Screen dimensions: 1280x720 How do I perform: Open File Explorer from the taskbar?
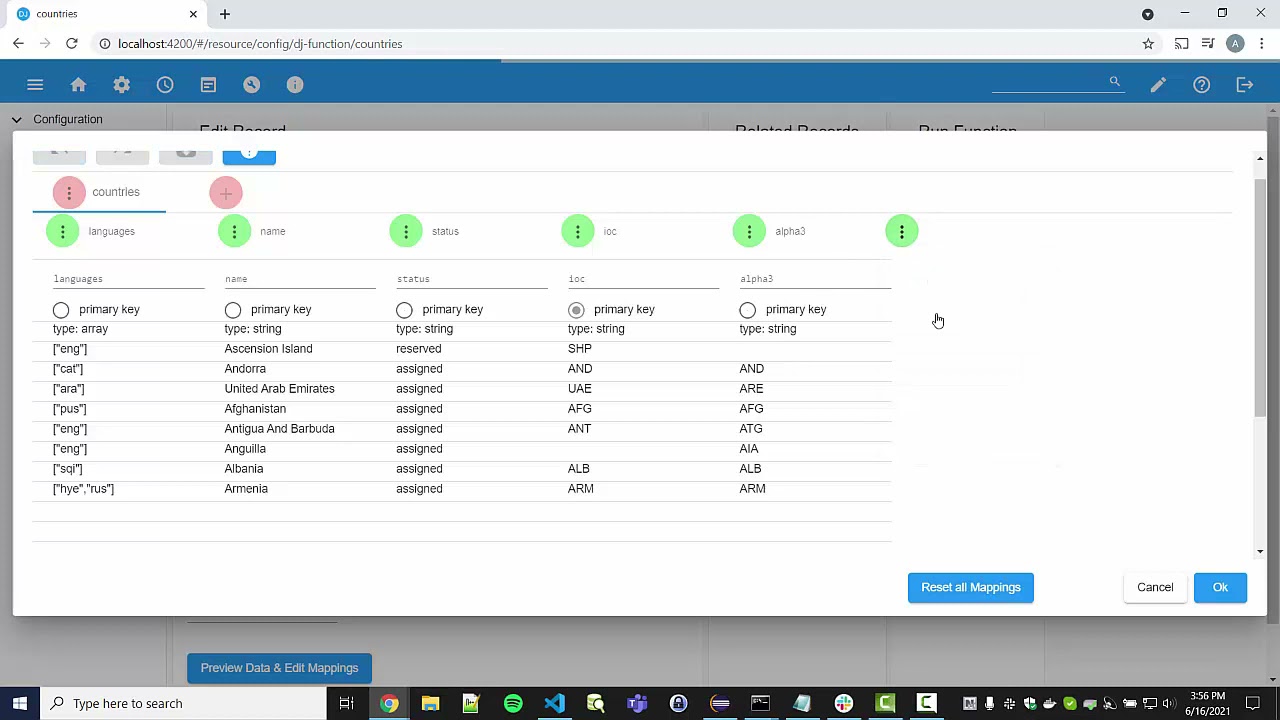pyautogui.click(x=430, y=703)
